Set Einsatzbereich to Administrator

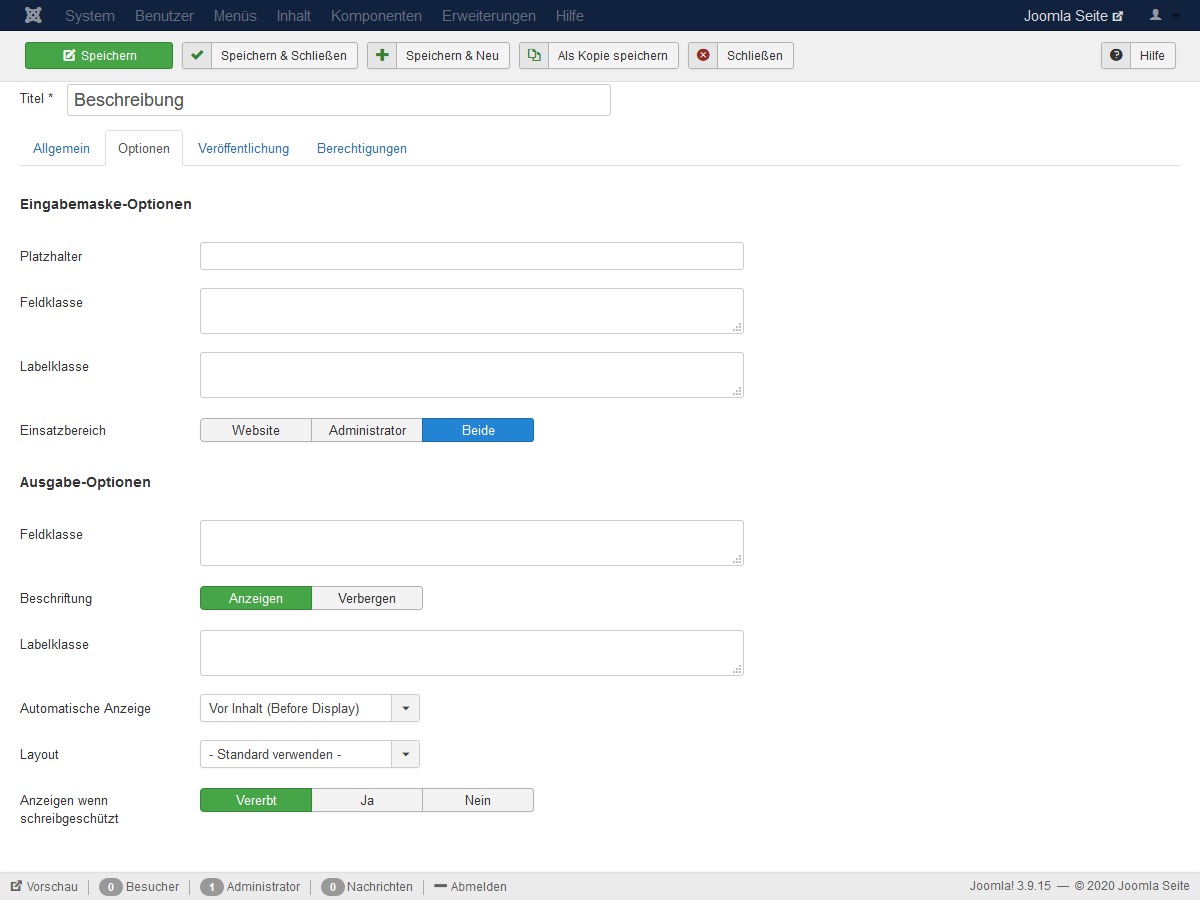click(x=367, y=430)
